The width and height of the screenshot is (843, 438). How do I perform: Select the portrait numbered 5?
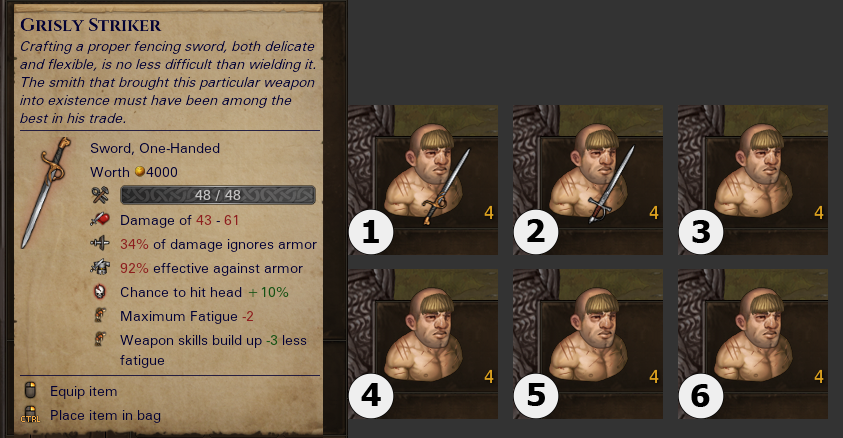588,344
